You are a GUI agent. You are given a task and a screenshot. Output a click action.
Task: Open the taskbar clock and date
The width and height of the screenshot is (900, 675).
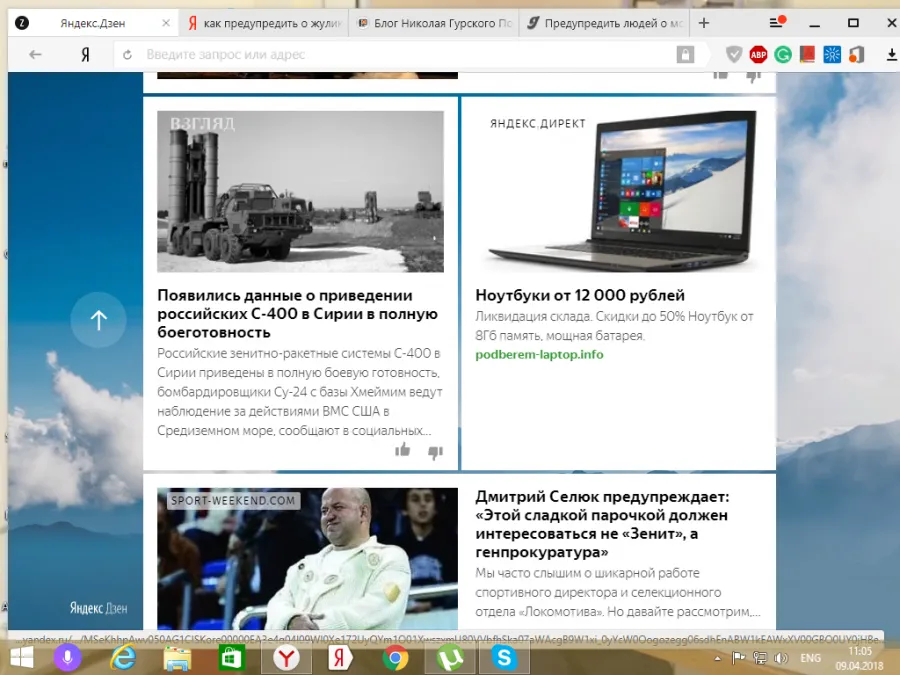(x=859, y=658)
